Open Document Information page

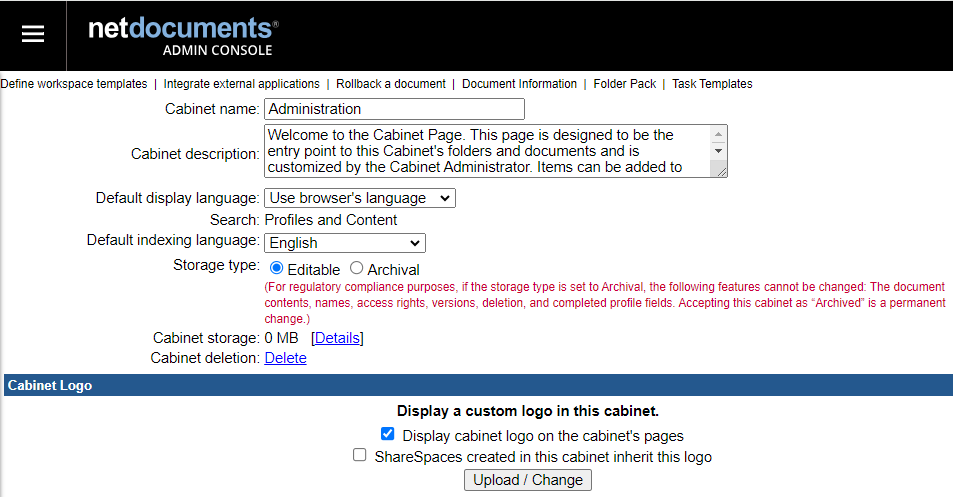[519, 84]
